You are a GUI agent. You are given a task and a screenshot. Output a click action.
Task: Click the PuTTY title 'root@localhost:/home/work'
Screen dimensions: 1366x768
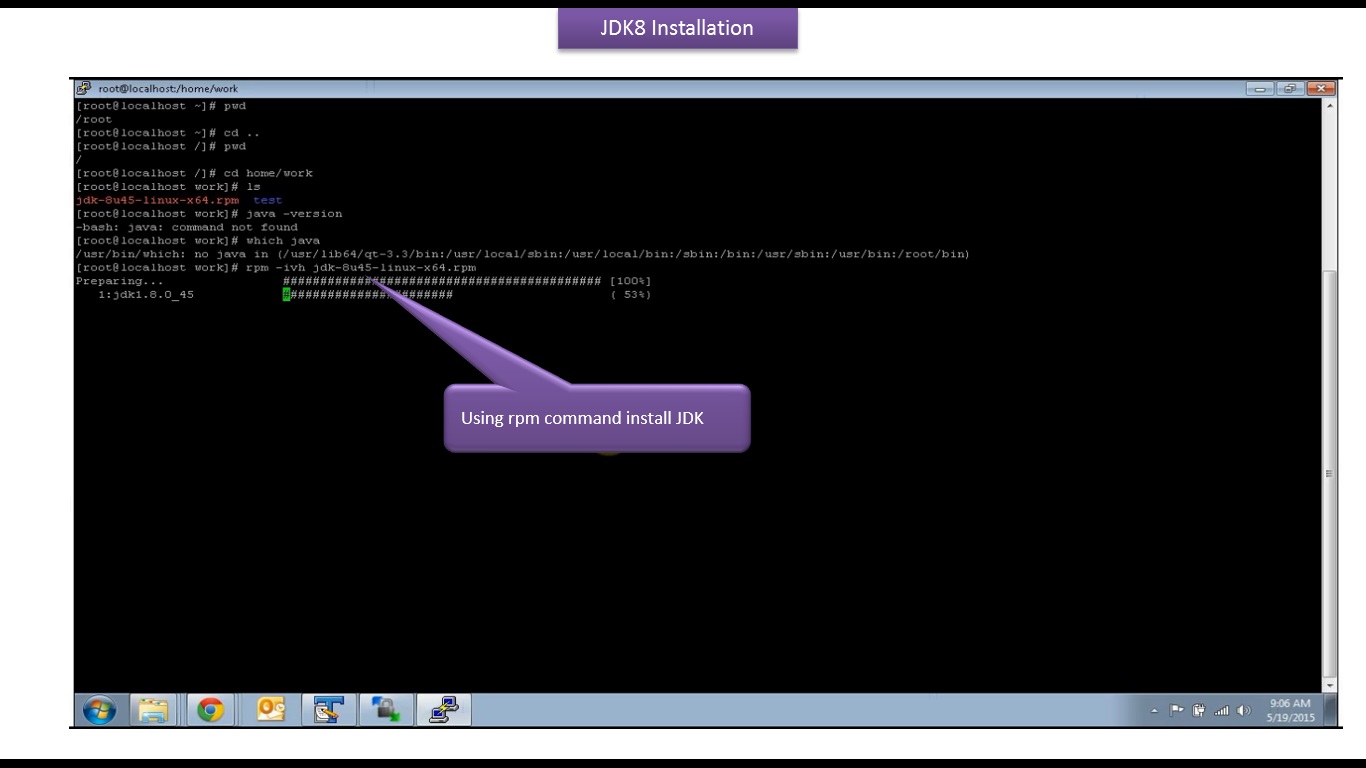point(168,88)
